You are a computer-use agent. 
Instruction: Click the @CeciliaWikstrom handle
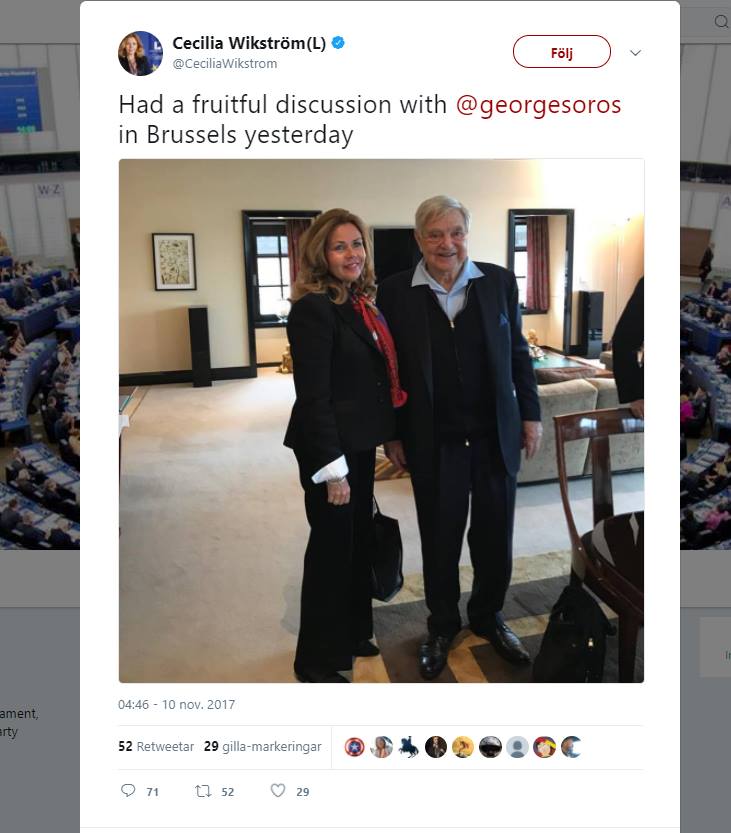[x=225, y=64]
